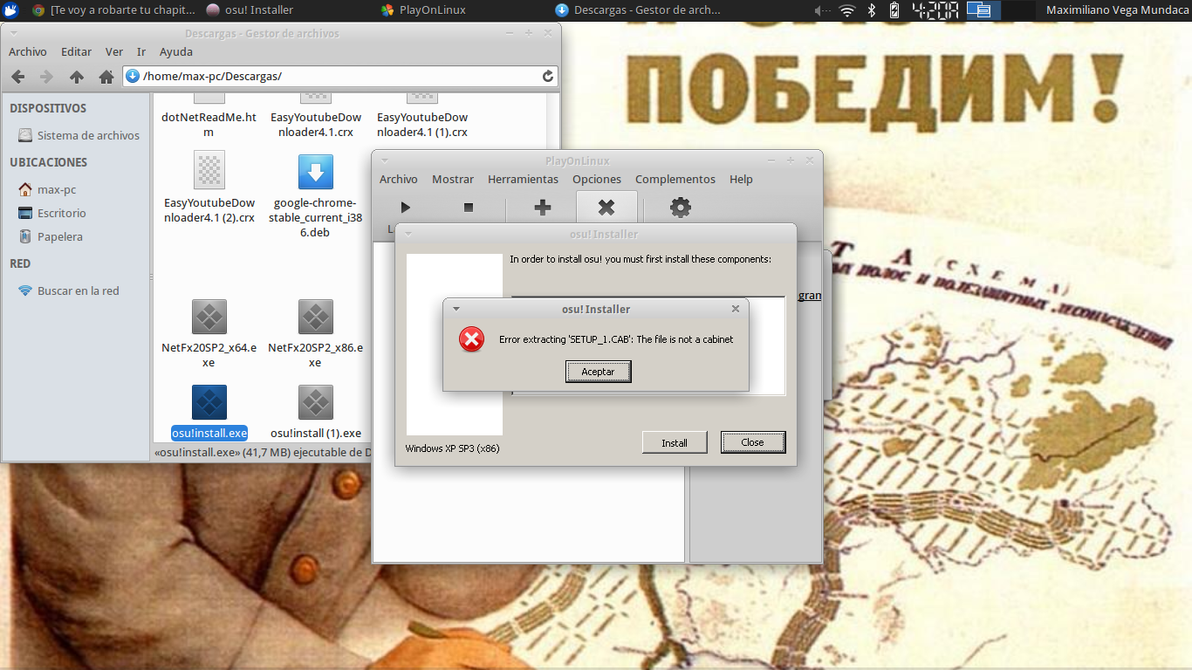Open the Ayuda menu in file manager

point(176,52)
